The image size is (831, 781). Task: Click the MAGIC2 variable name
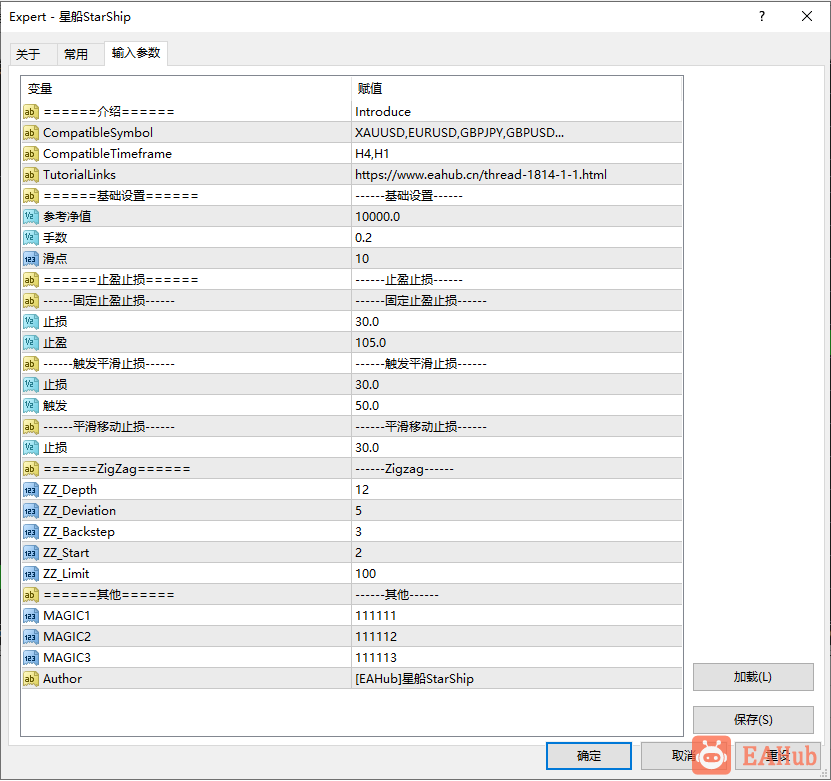click(x=67, y=637)
